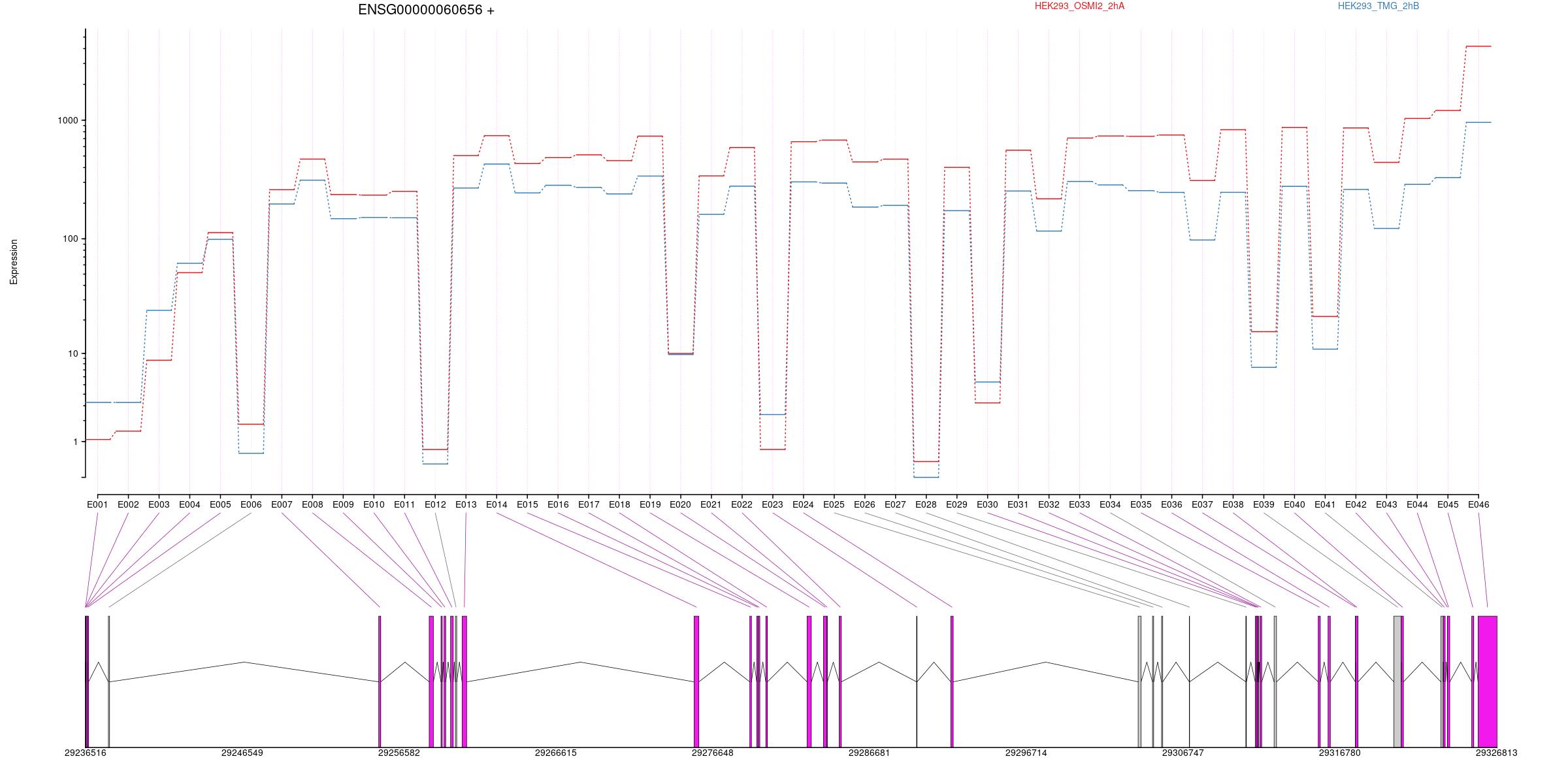Click exon label E022

tap(742, 504)
